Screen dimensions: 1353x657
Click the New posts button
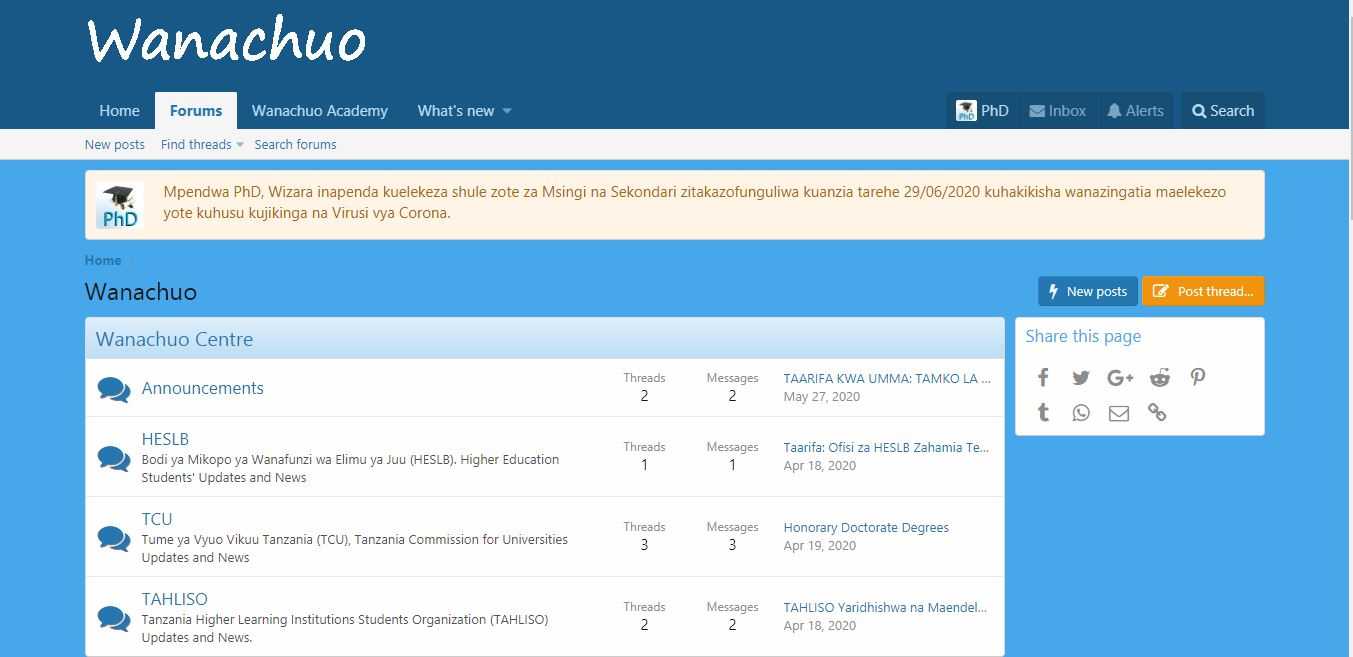(x=1088, y=291)
